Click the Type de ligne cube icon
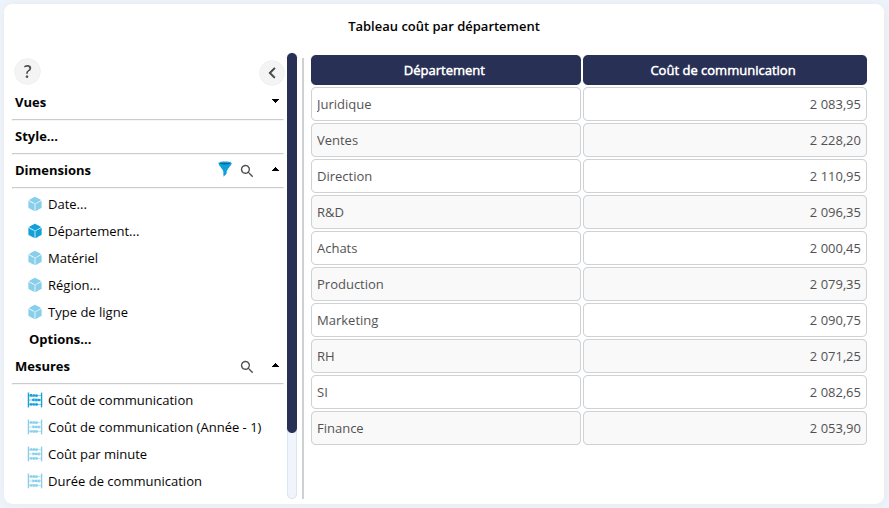Viewport: 889px width, 508px height. point(35,312)
